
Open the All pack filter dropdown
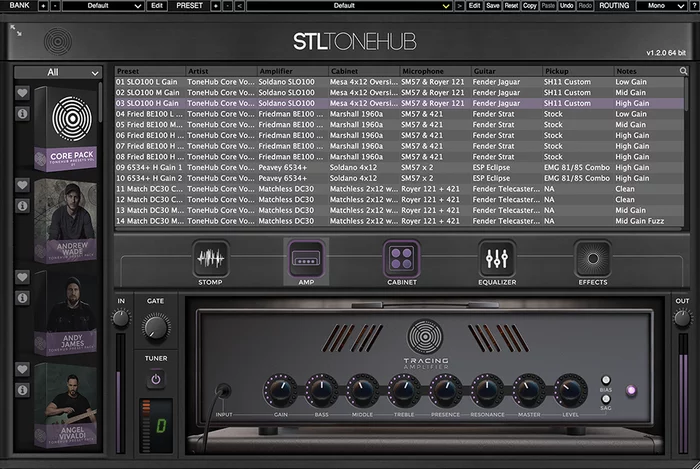pyautogui.click(x=58, y=72)
